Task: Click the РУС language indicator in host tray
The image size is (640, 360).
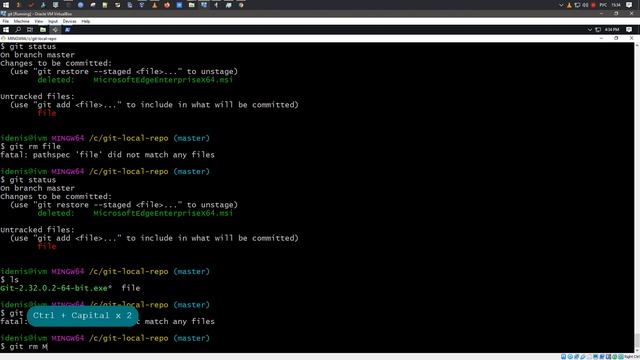Action: click(x=603, y=5)
